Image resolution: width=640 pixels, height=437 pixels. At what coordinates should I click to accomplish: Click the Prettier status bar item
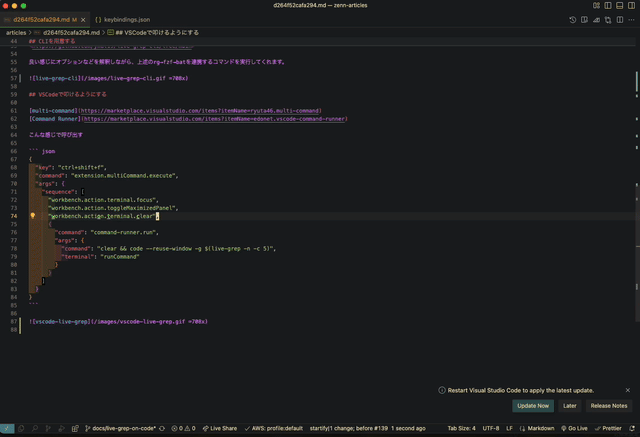608,428
